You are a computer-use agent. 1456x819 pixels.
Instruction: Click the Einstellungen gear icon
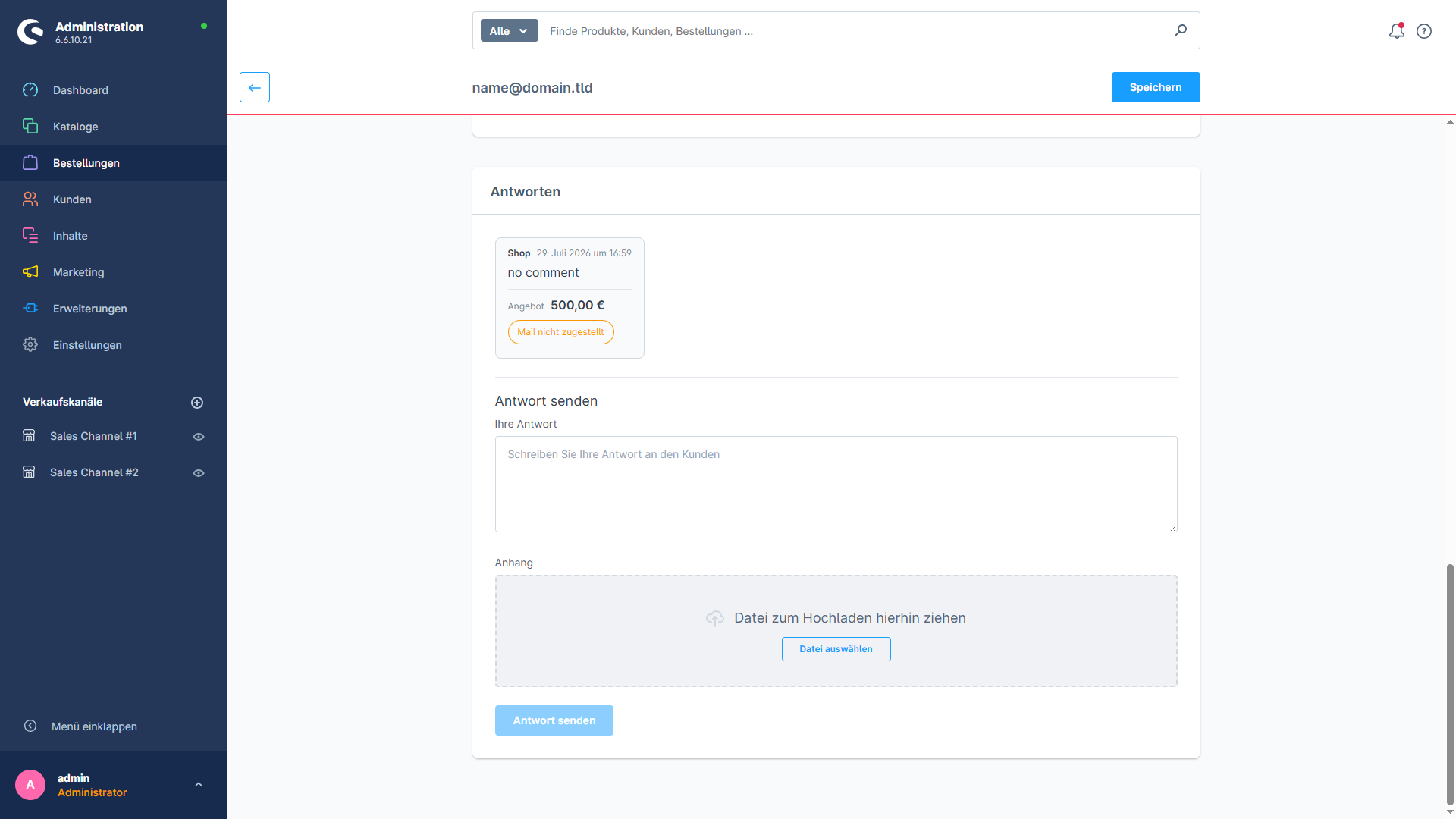(x=30, y=345)
